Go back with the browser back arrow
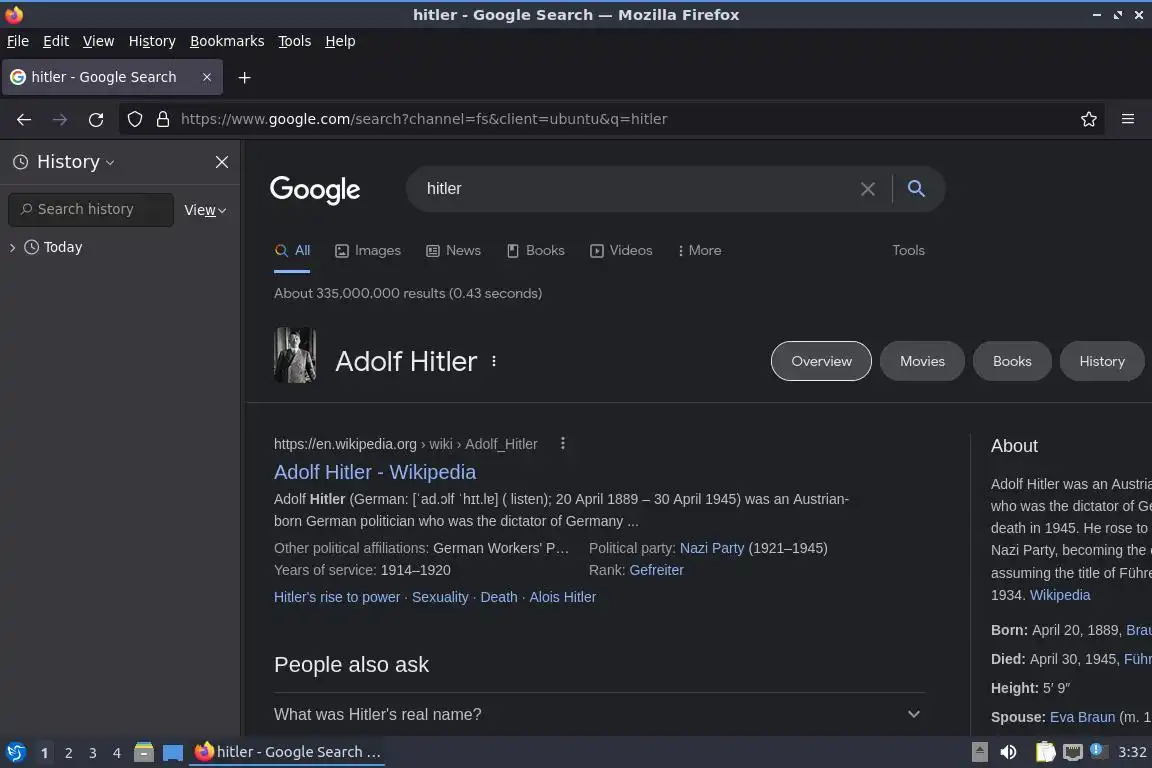The height and width of the screenshot is (768, 1152). pos(24,119)
